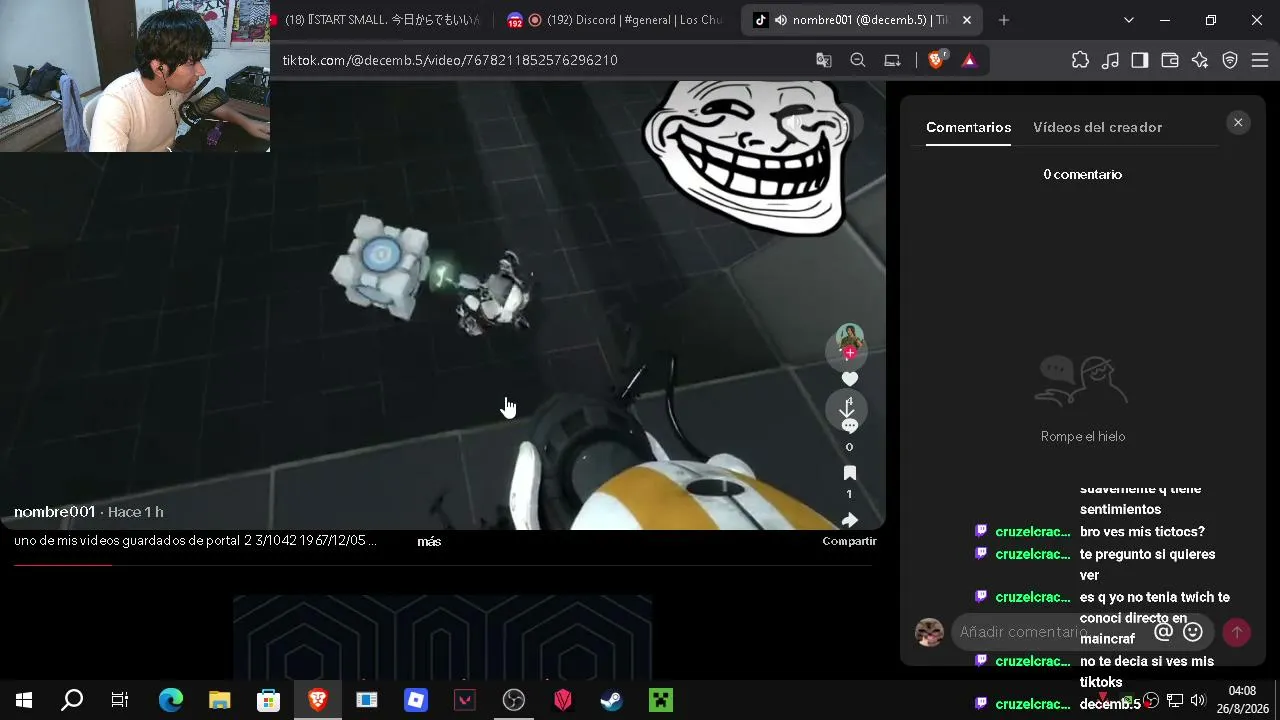Open the Leo AI sparkle icon
Screen dimensions: 1280x720
point(1200,60)
